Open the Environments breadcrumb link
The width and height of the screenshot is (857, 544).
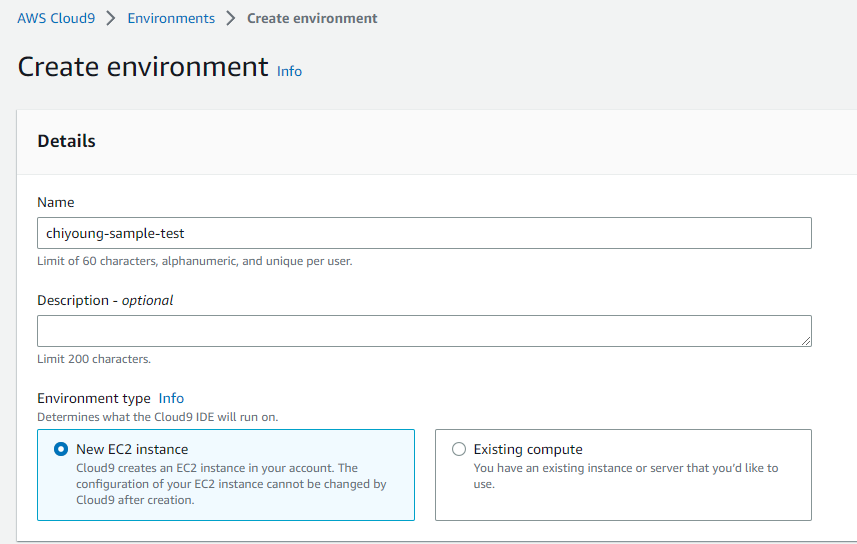pos(171,18)
